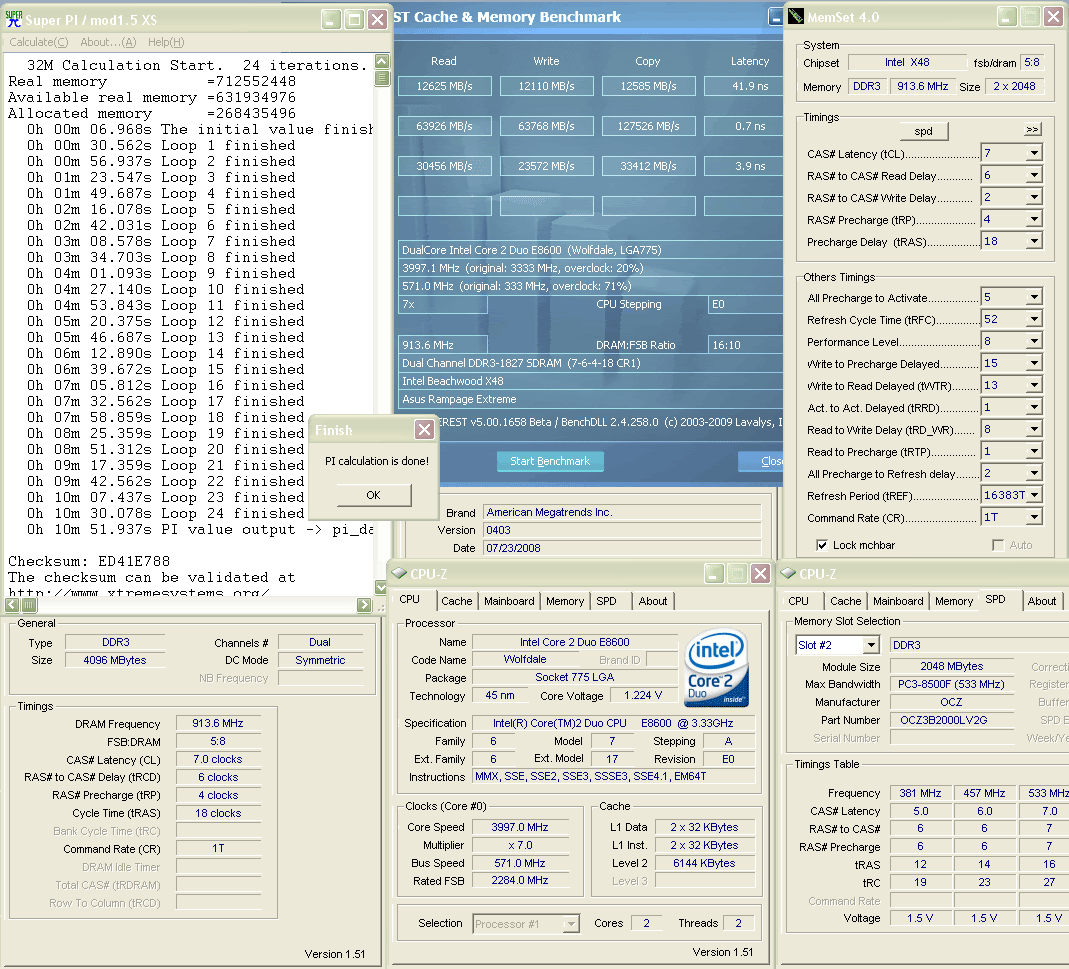Switch to Memory tab in middle CPU-Z

pyautogui.click(x=564, y=601)
